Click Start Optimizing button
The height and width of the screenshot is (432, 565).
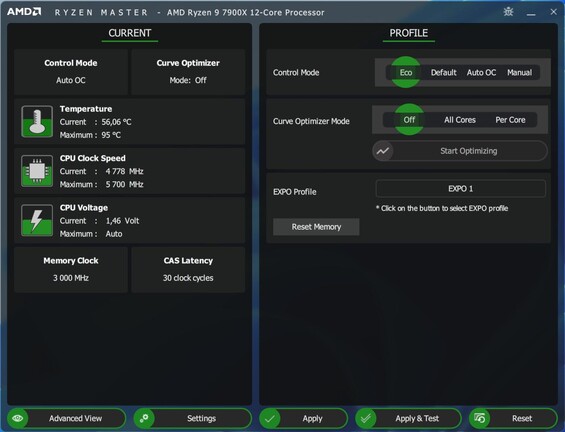click(460, 151)
